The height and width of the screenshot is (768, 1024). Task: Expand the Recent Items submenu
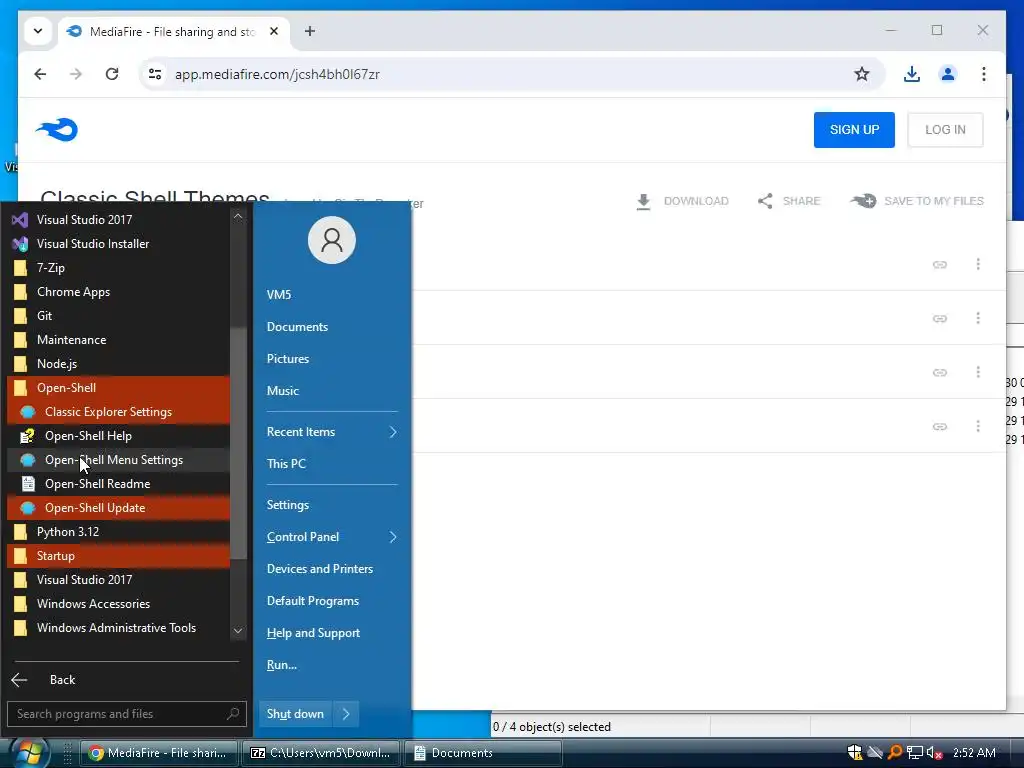pos(332,432)
